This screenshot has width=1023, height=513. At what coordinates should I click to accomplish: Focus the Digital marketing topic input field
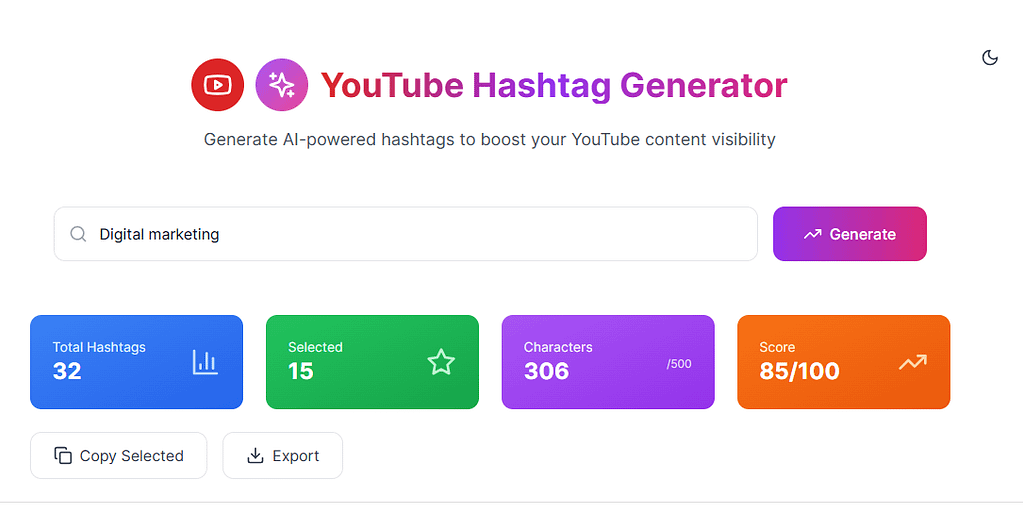(x=420, y=234)
